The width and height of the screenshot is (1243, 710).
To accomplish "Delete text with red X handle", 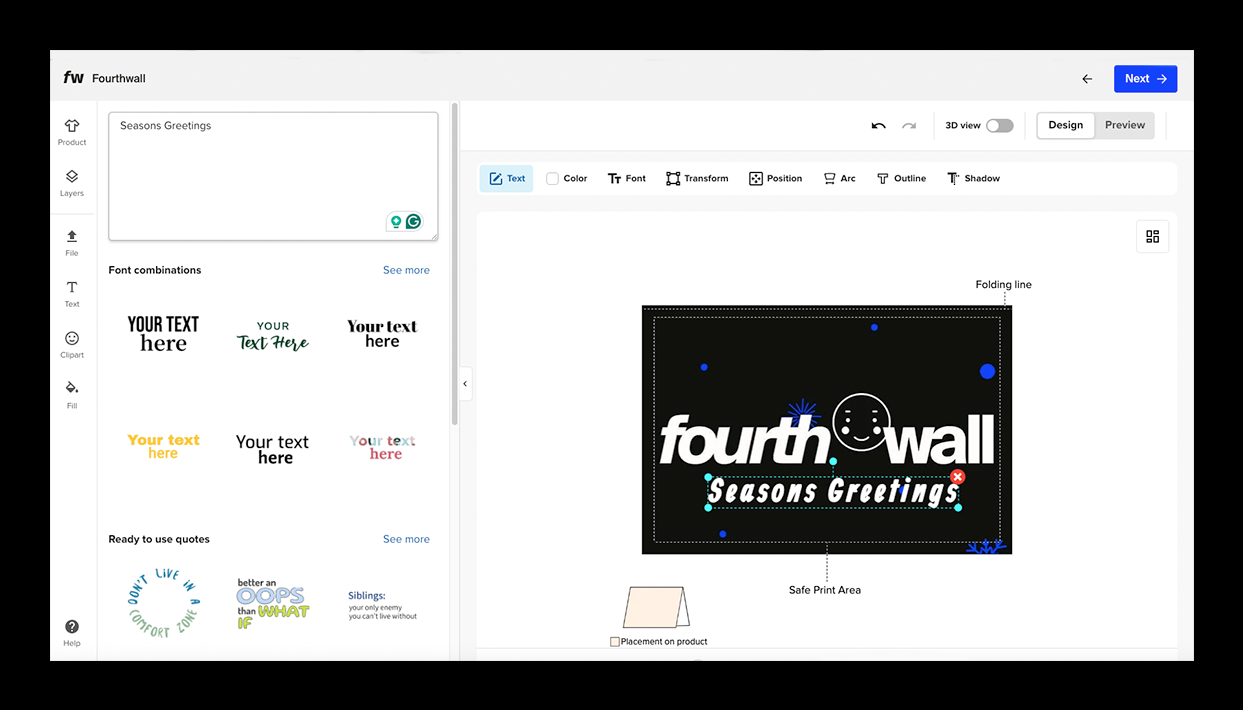I will (x=957, y=477).
